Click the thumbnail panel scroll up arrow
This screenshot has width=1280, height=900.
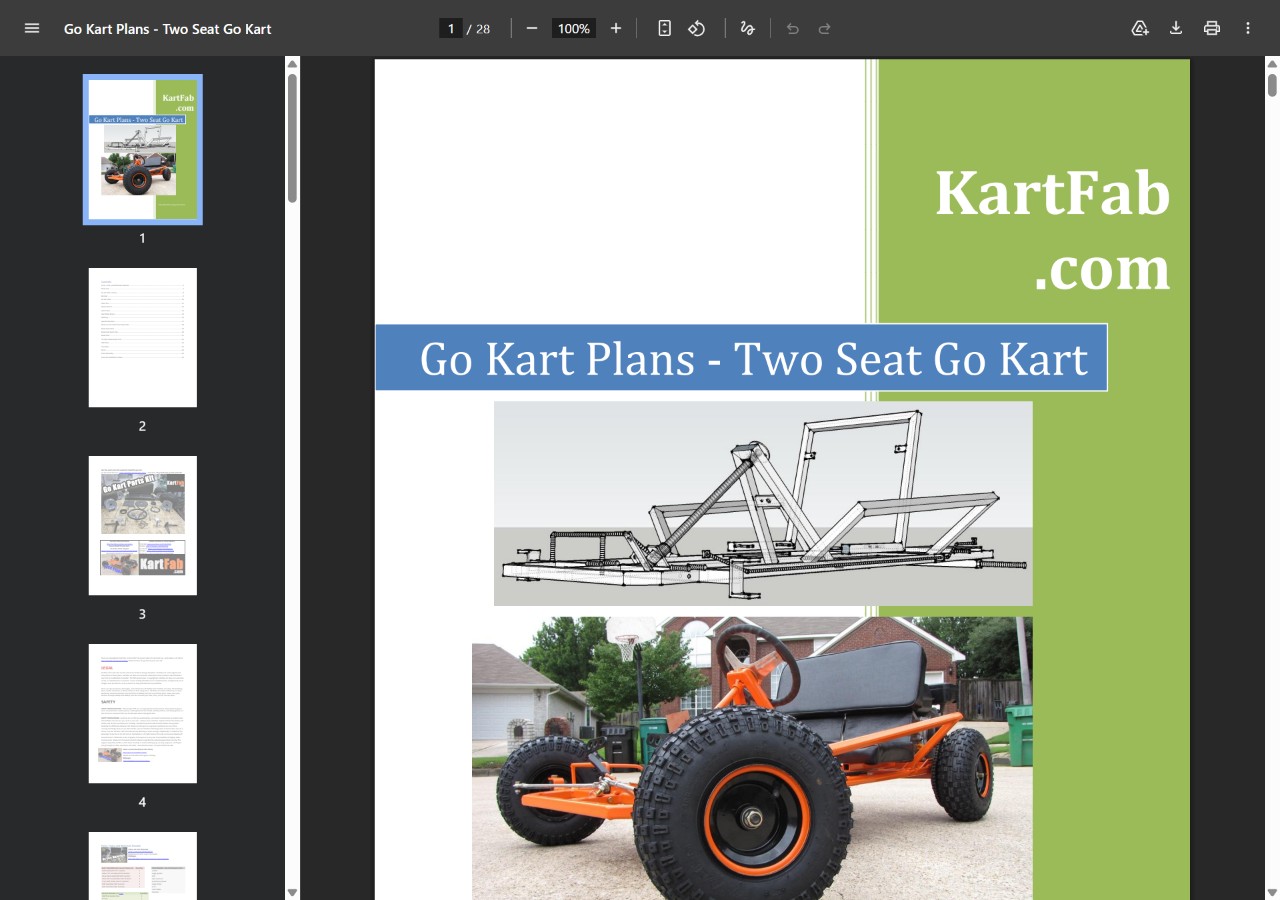pyautogui.click(x=292, y=64)
